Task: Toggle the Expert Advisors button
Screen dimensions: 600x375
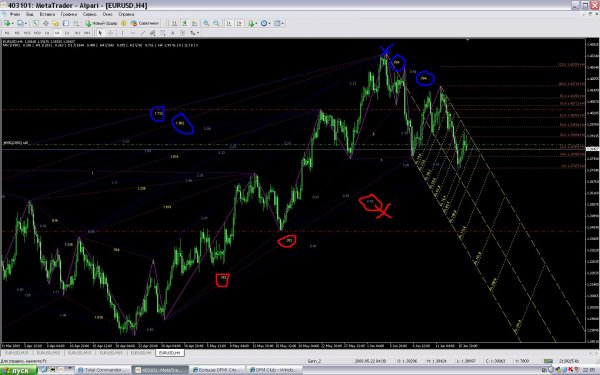Action: (x=145, y=23)
